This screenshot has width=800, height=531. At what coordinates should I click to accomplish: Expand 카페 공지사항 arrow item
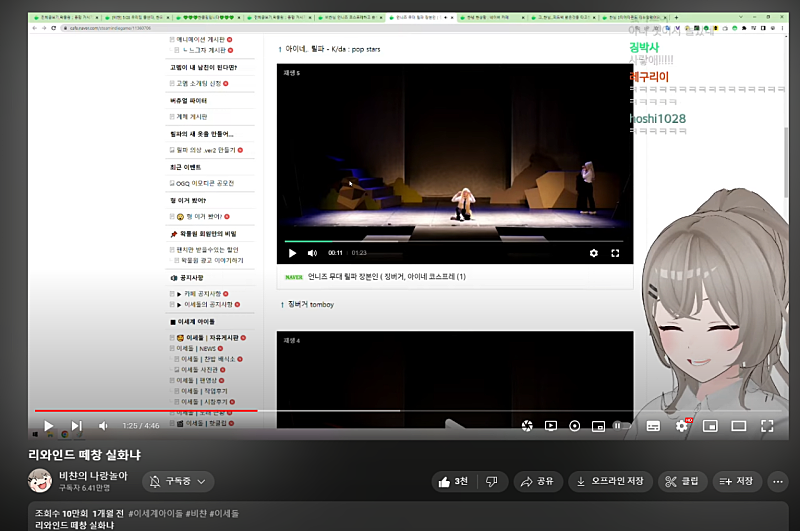click(203, 294)
